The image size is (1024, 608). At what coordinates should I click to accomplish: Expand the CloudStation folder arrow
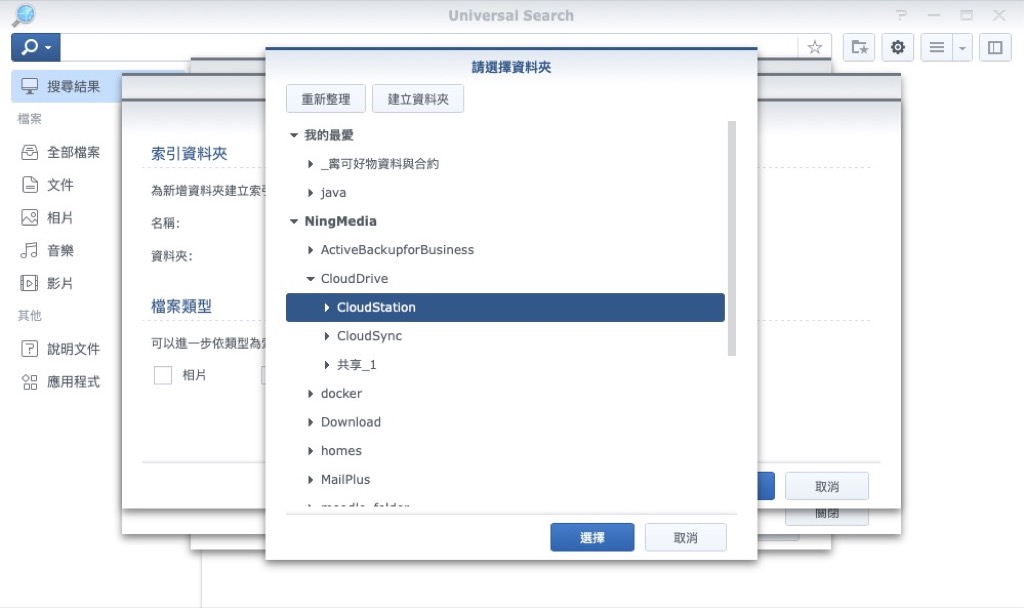(x=327, y=308)
